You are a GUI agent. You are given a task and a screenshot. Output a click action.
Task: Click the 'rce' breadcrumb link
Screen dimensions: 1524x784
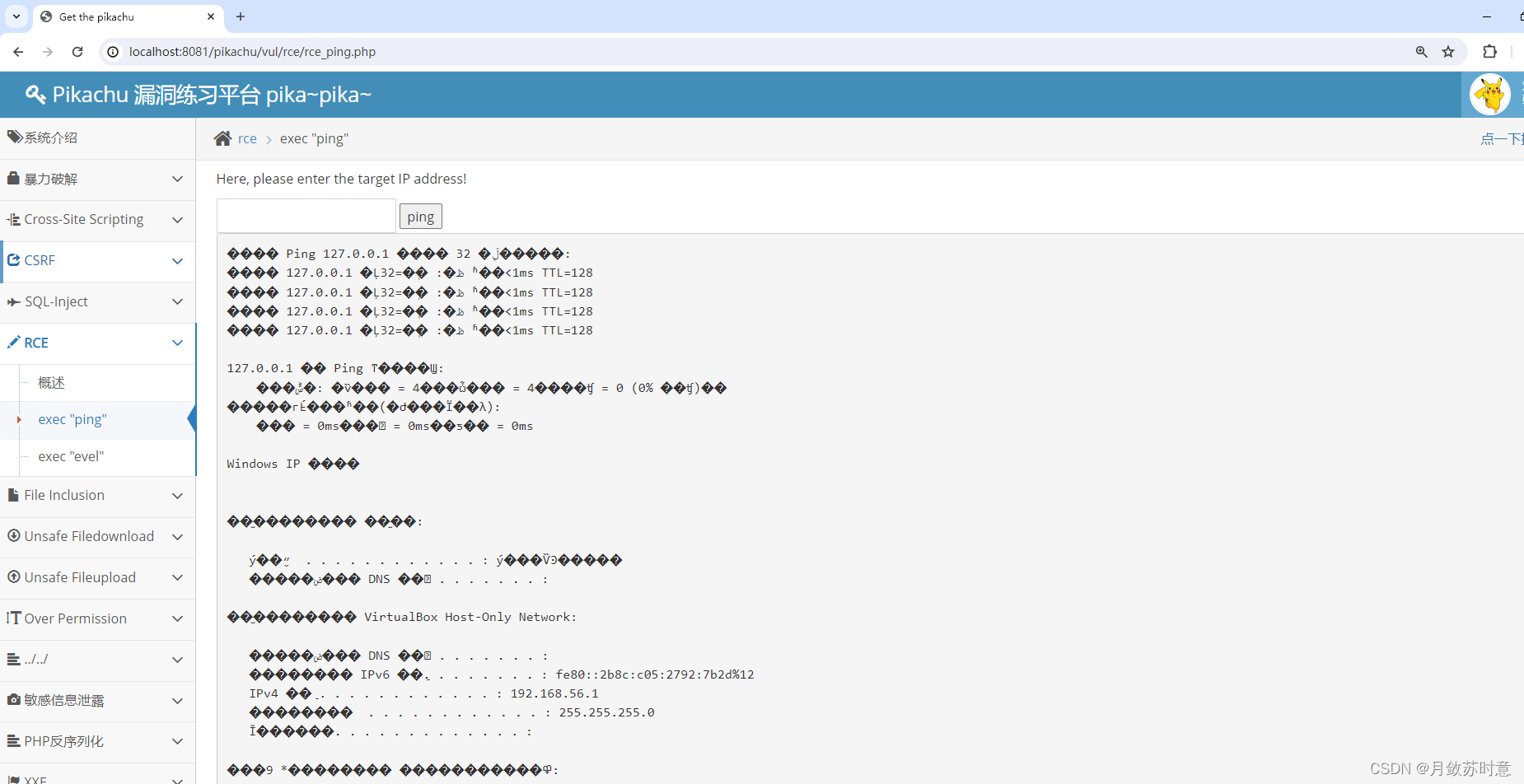pos(247,138)
